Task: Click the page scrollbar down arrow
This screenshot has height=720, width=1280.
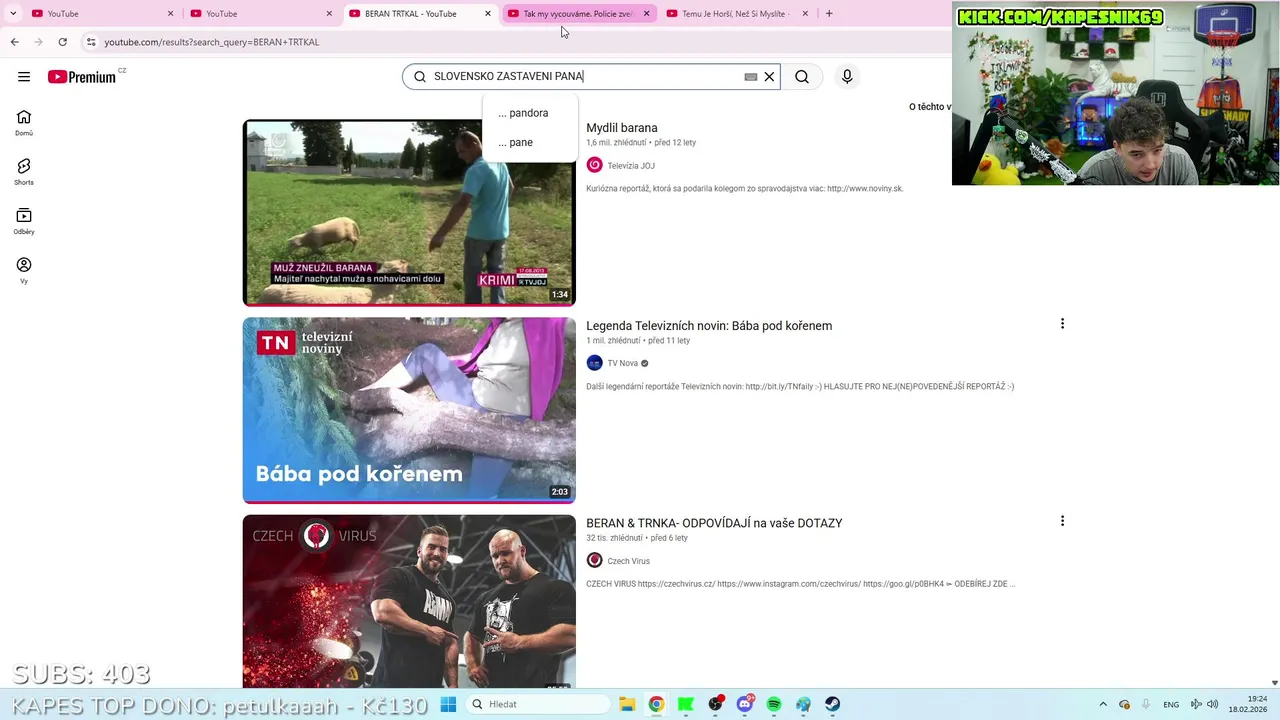Action: click(1274, 682)
